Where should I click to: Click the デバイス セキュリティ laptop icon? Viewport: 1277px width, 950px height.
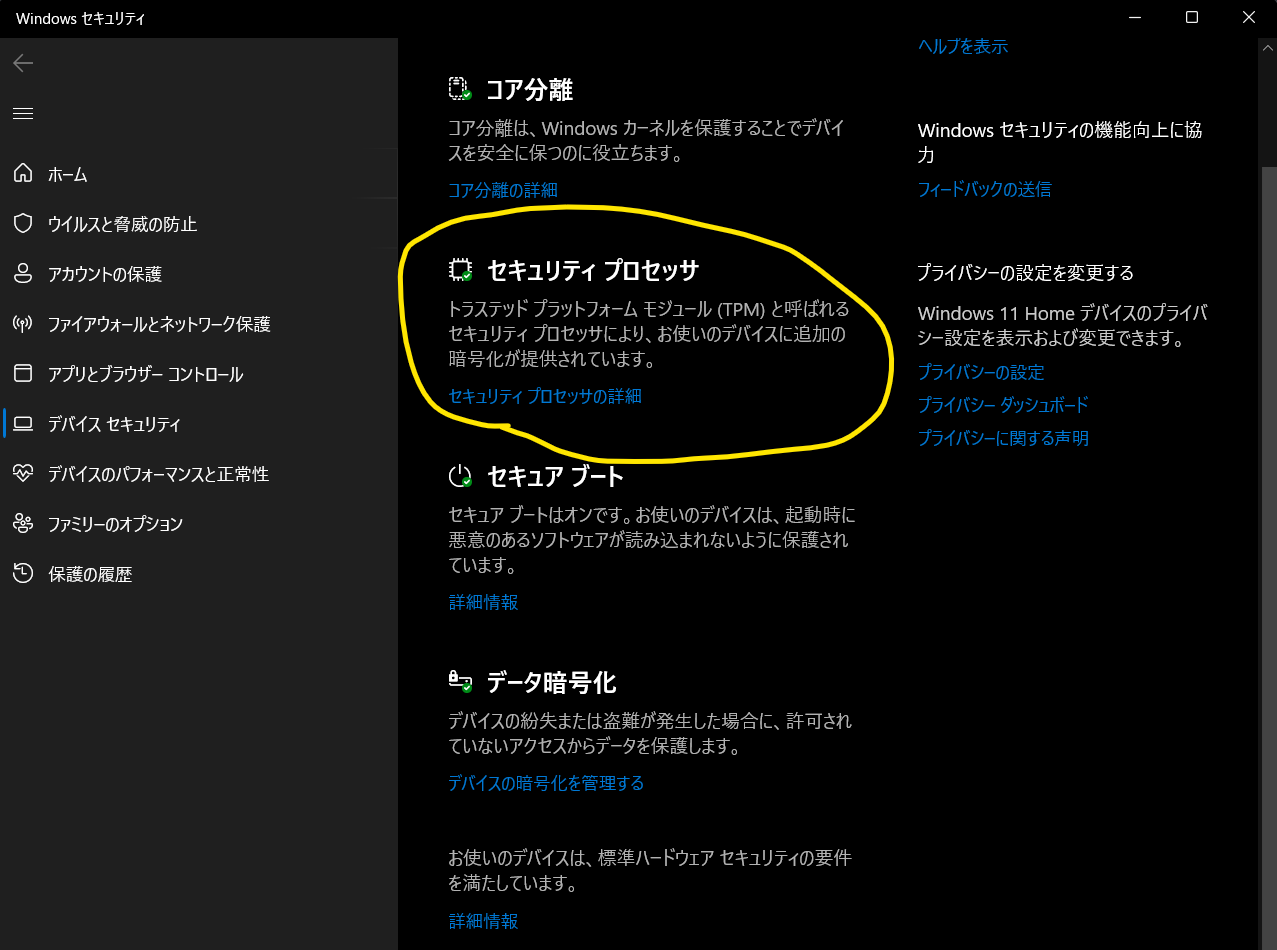tap(23, 424)
